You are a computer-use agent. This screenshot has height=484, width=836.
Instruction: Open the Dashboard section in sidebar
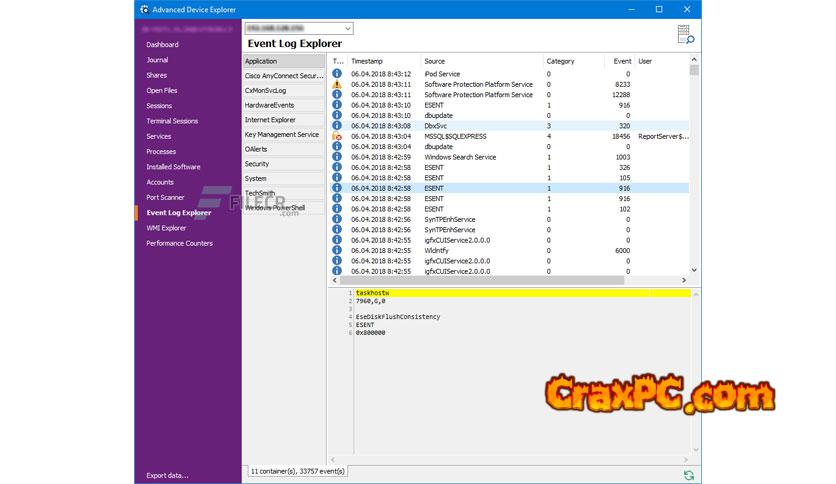pyautogui.click(x=162, y=45)
